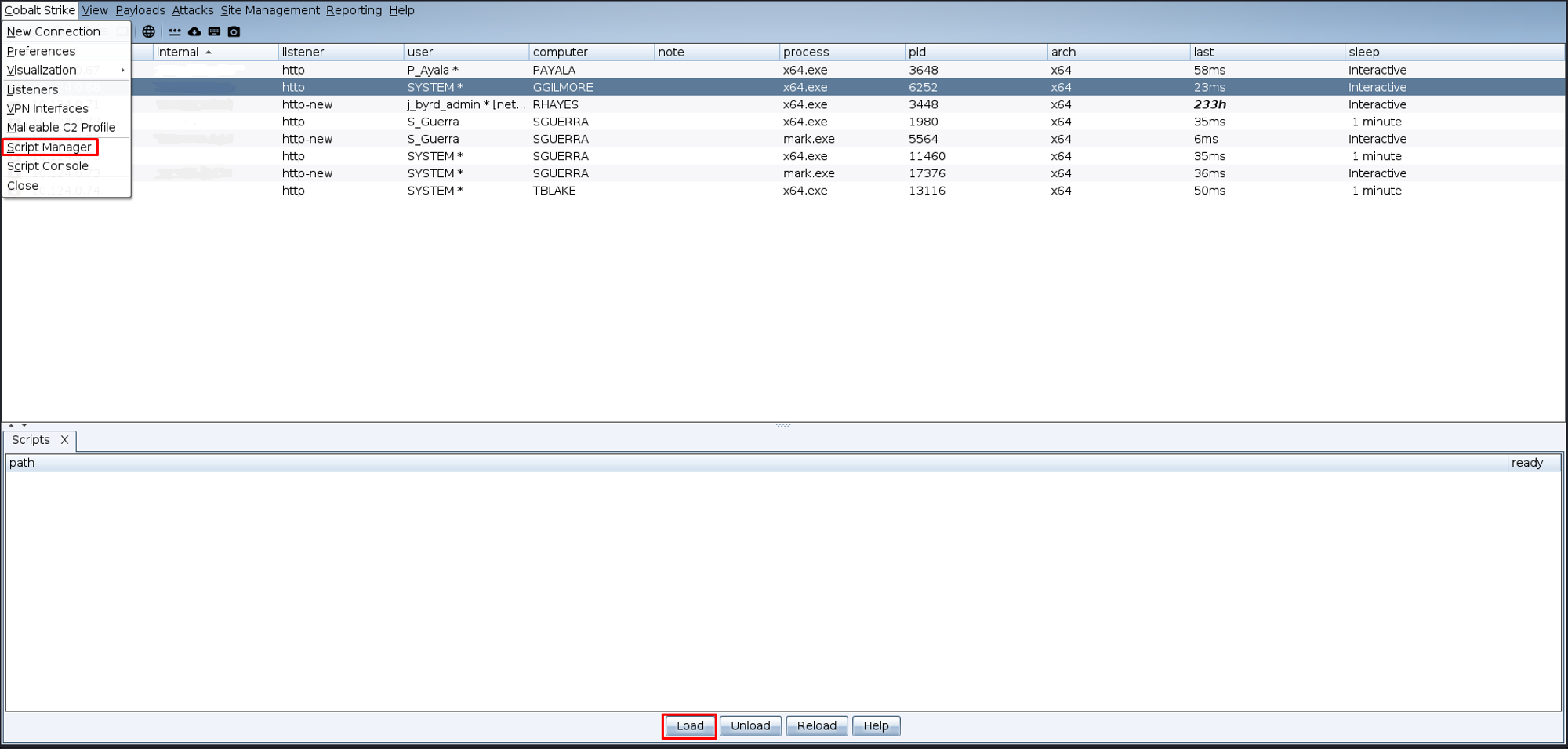
Task: Open the credentials view (asterisks icon)
Action: (x=175, y=31)
